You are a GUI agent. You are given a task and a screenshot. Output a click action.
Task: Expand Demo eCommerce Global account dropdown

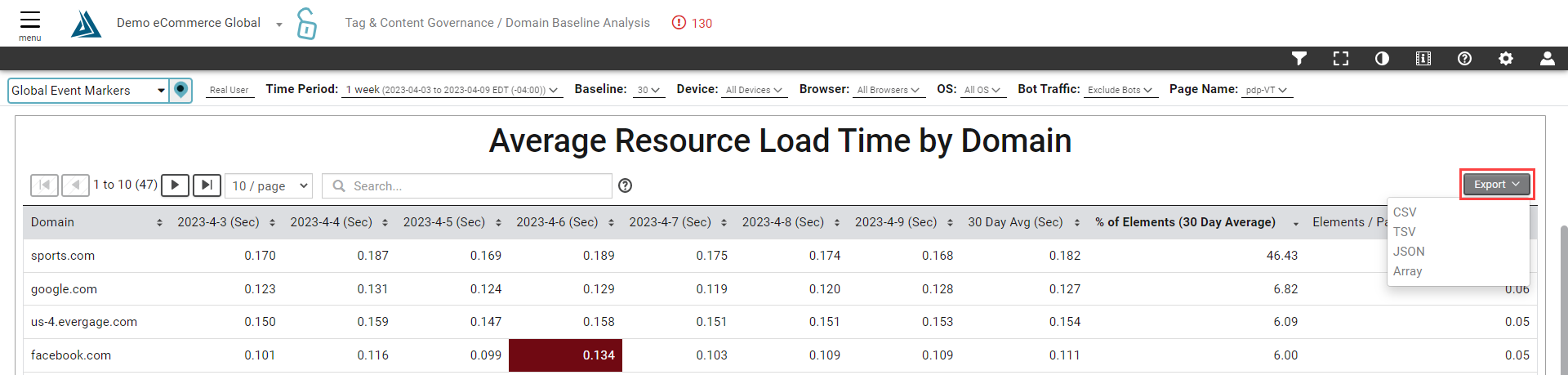[x=279, y=25]
